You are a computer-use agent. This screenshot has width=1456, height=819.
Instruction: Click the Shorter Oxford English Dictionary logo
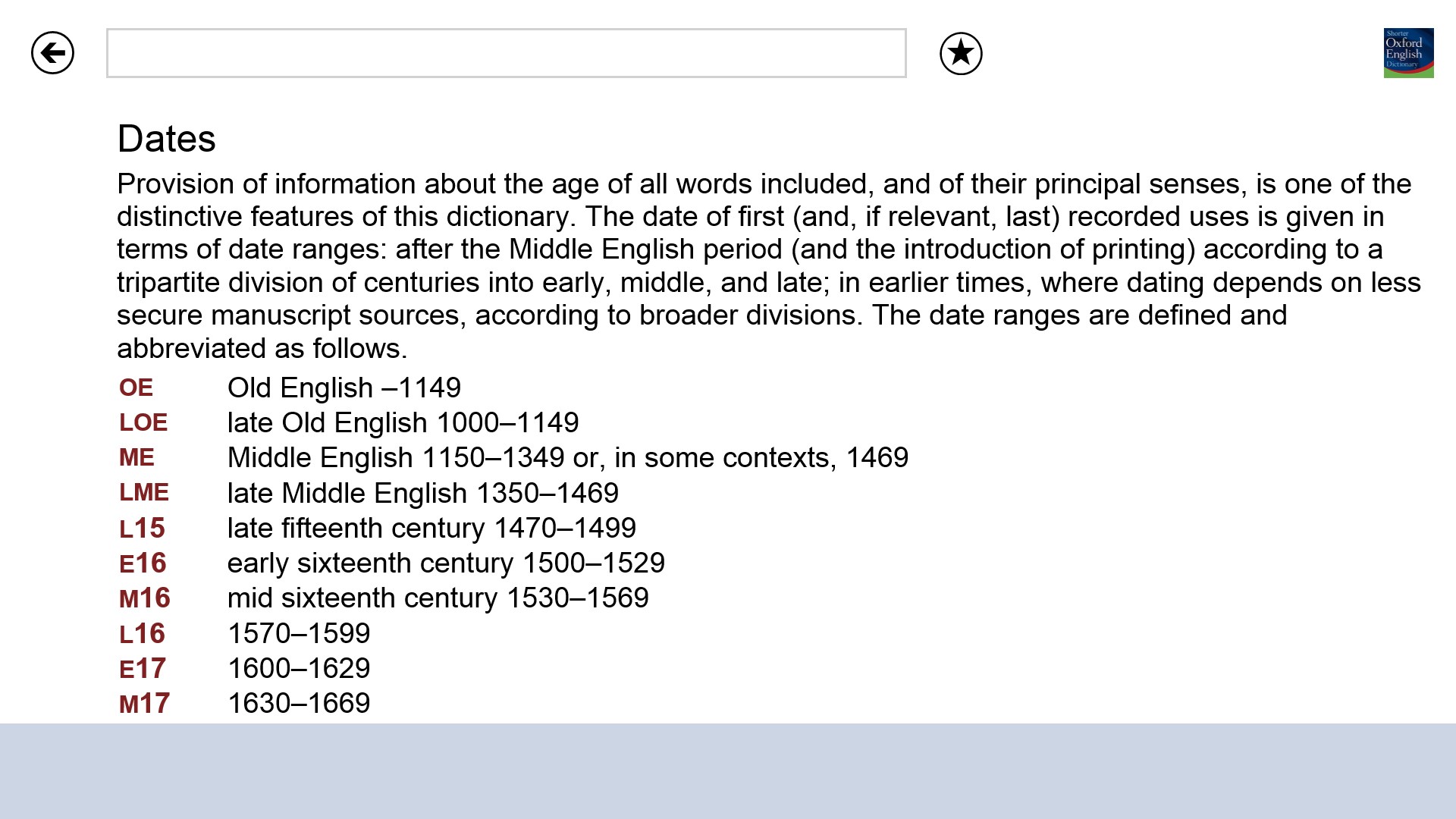point(1408,53)
